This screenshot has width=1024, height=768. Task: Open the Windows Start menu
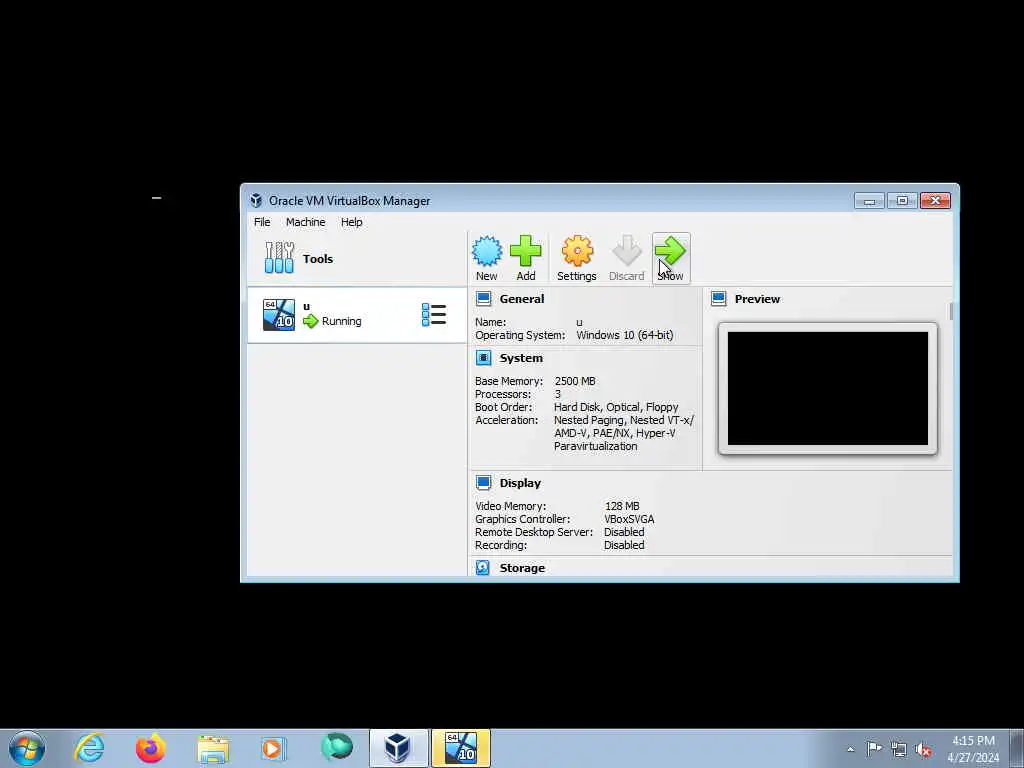(x=27, y=748)
